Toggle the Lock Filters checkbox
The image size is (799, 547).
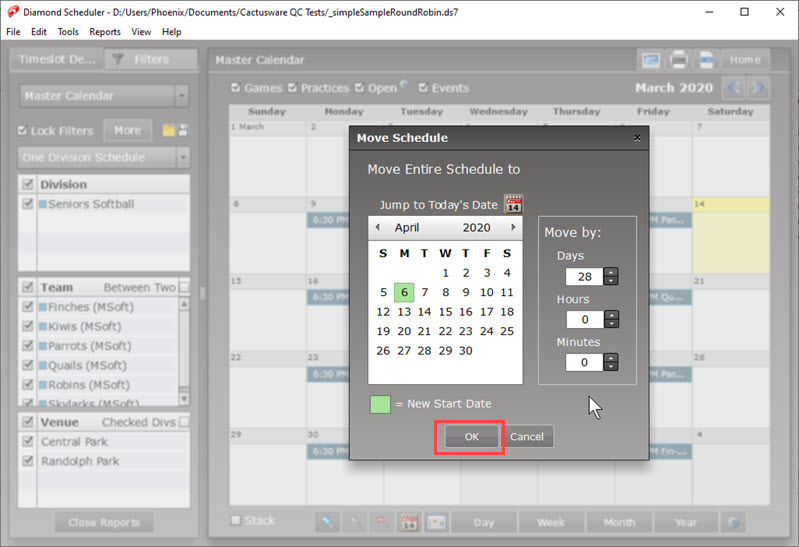click(24, 131)
